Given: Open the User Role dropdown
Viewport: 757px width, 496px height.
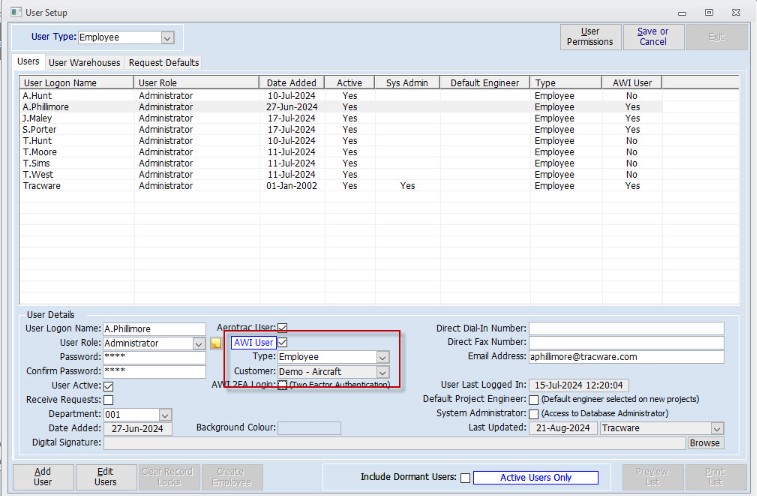Looking at the screenshot, I should point(198,343).
